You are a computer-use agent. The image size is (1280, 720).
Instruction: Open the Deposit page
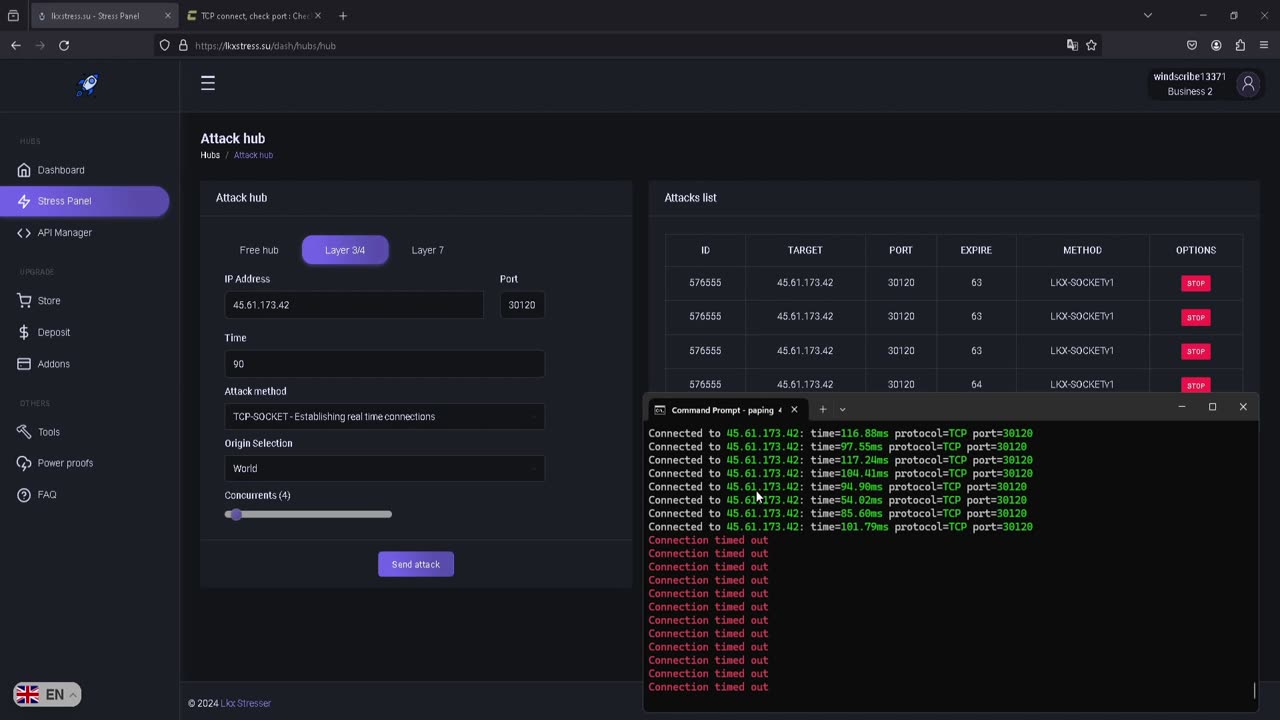tap(53, 332)
